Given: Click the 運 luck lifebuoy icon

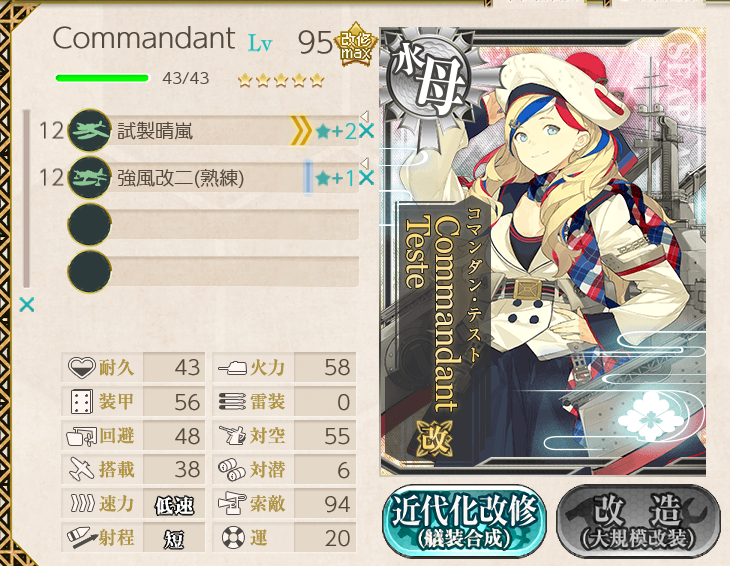Looking at the screenshot, I should (233, 538).
